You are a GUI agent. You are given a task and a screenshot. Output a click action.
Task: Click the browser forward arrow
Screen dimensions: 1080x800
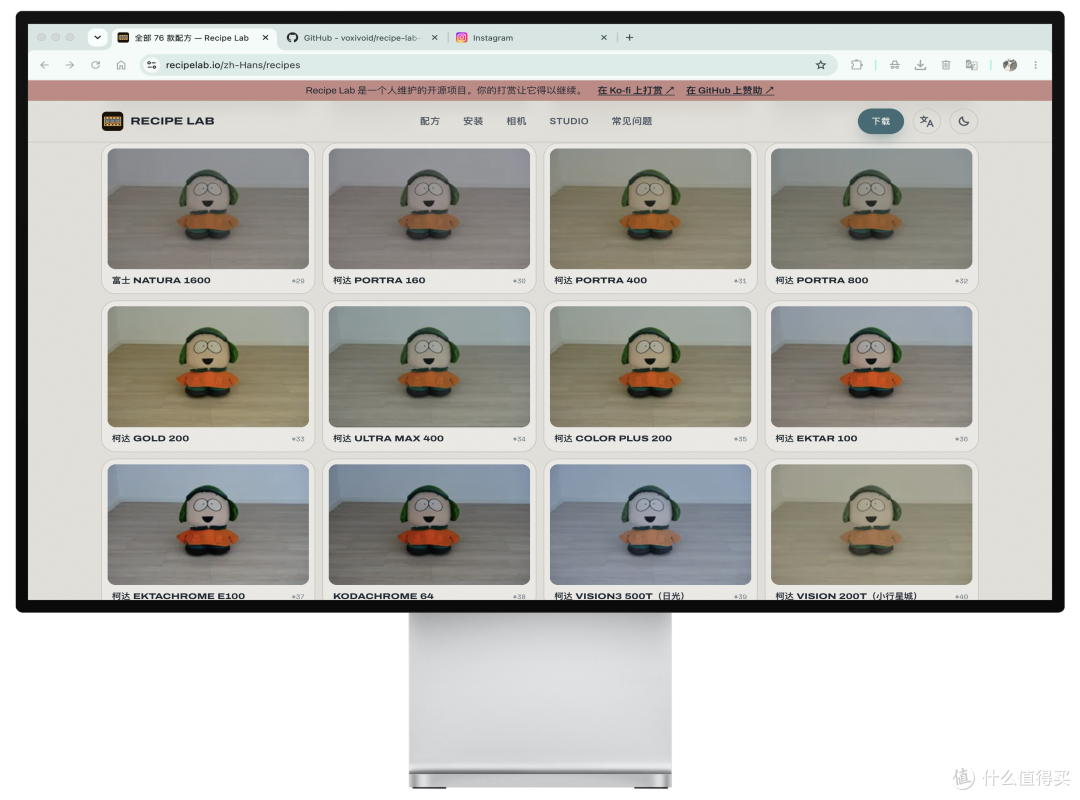point(70,65)
